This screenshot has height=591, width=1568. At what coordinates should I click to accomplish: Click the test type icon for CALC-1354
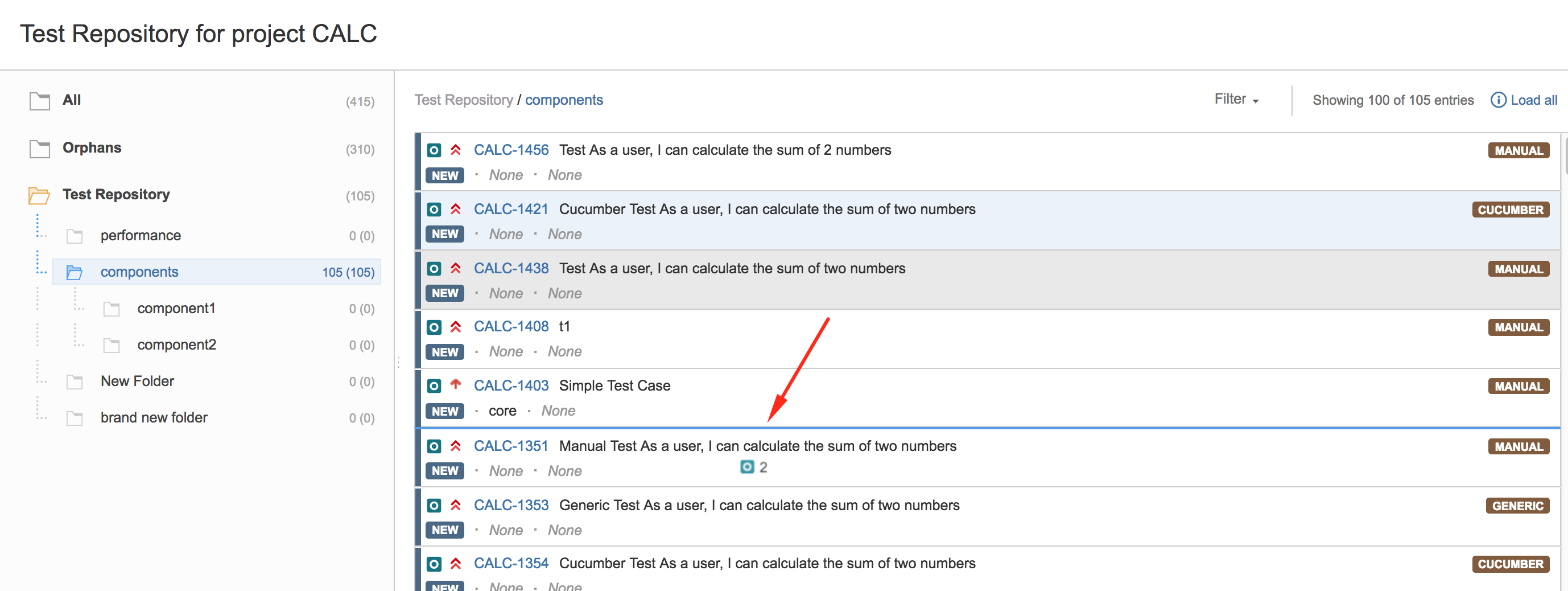click(434, 564)
